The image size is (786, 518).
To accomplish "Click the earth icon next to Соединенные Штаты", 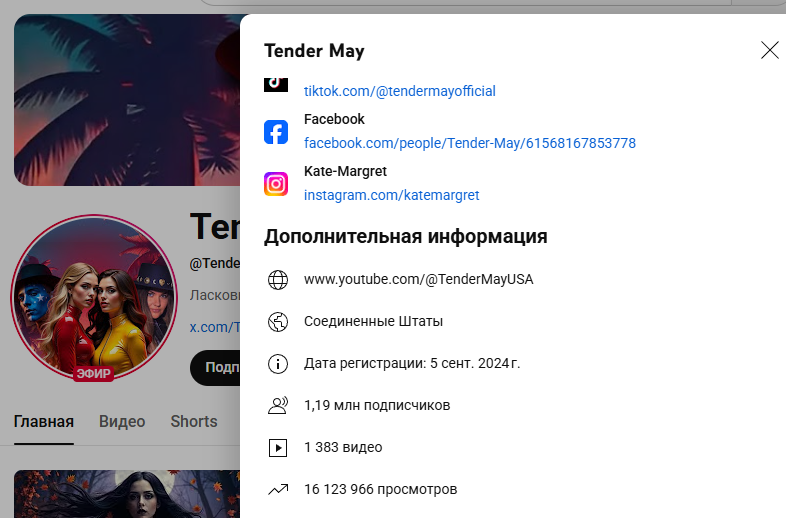I will (x=278, y=322).
